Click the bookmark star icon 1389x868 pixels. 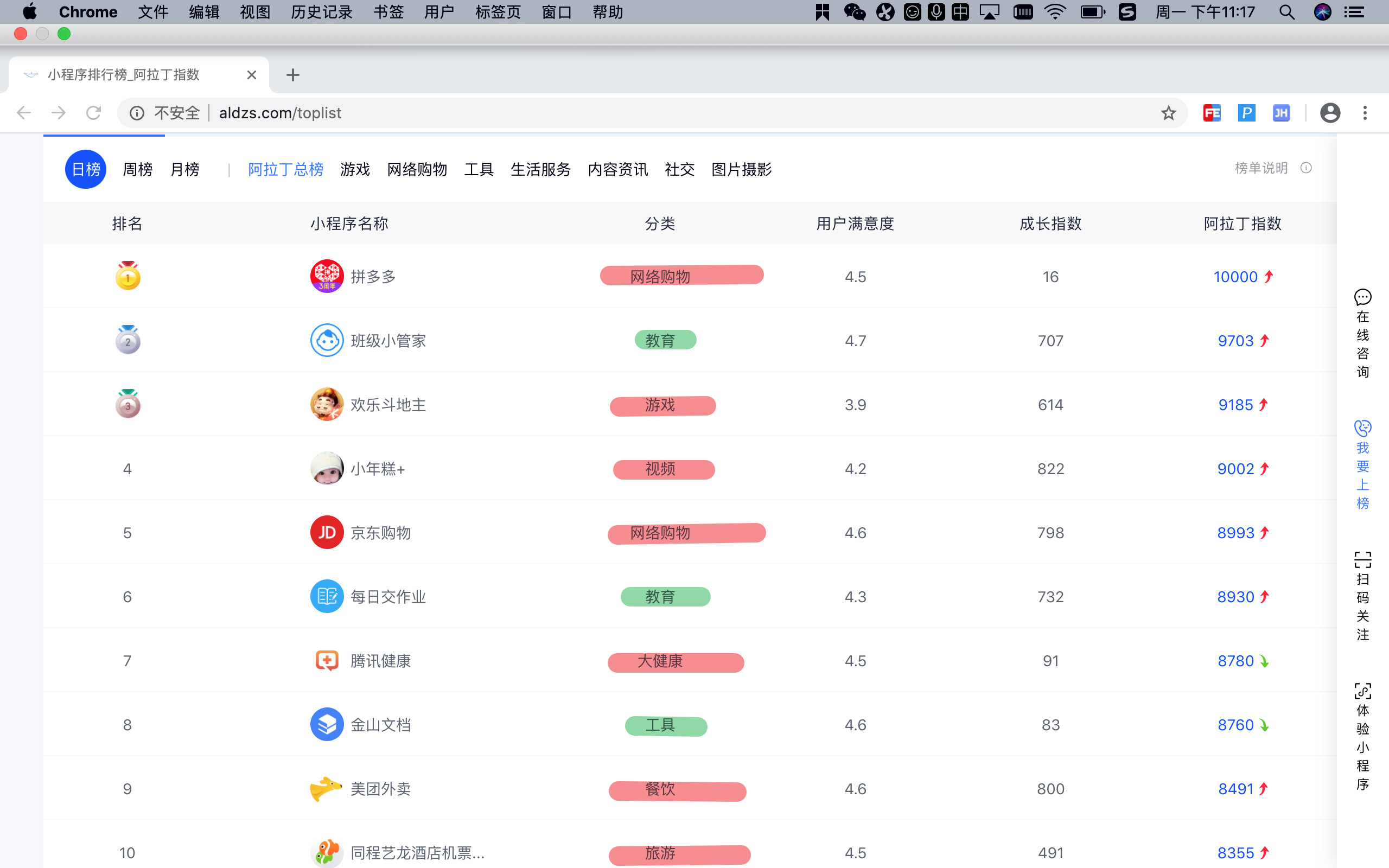pyautogui.click(x=1168, y=113)
